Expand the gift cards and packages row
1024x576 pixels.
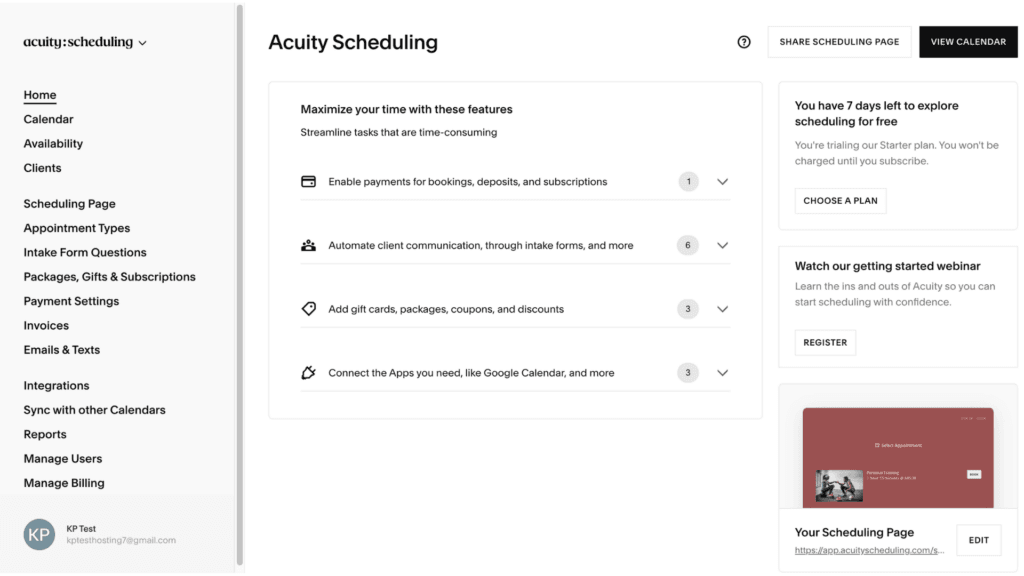[x=722, y=308]
